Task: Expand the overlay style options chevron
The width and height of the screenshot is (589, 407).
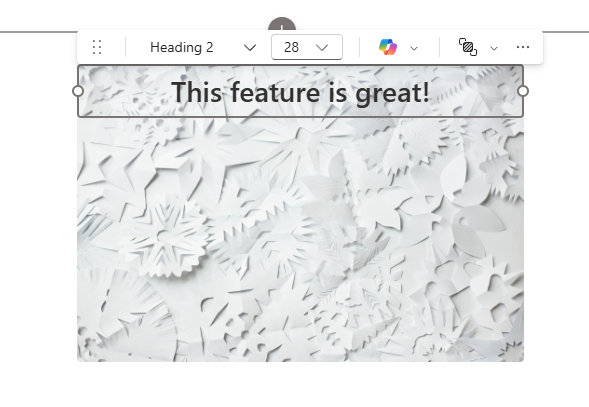Action: [494, 48]
